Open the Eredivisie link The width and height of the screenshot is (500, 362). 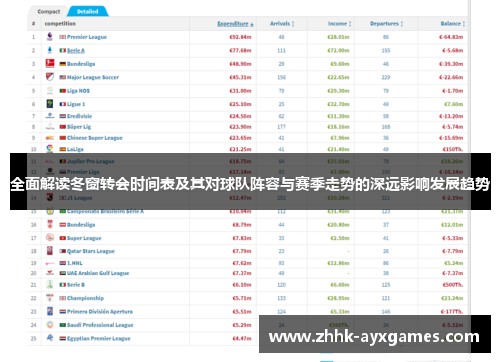click(79, 116)
